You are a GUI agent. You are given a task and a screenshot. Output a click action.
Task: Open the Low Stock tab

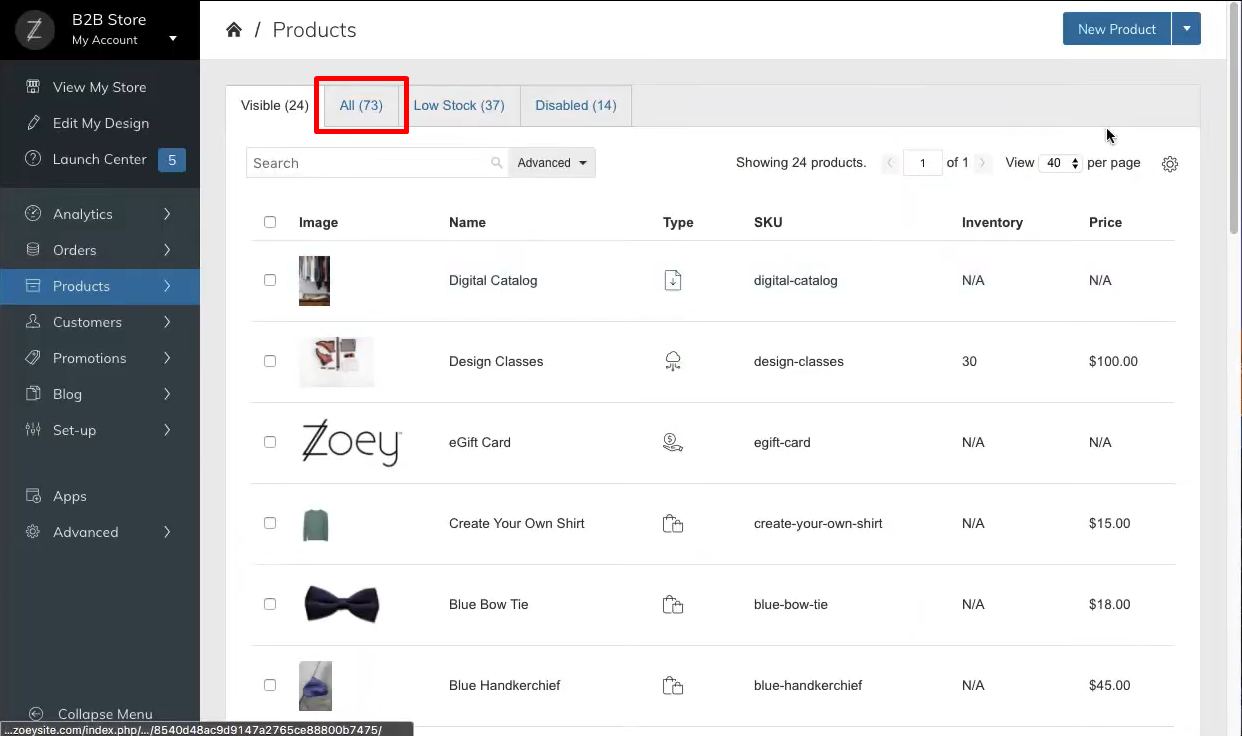[459, 105]
